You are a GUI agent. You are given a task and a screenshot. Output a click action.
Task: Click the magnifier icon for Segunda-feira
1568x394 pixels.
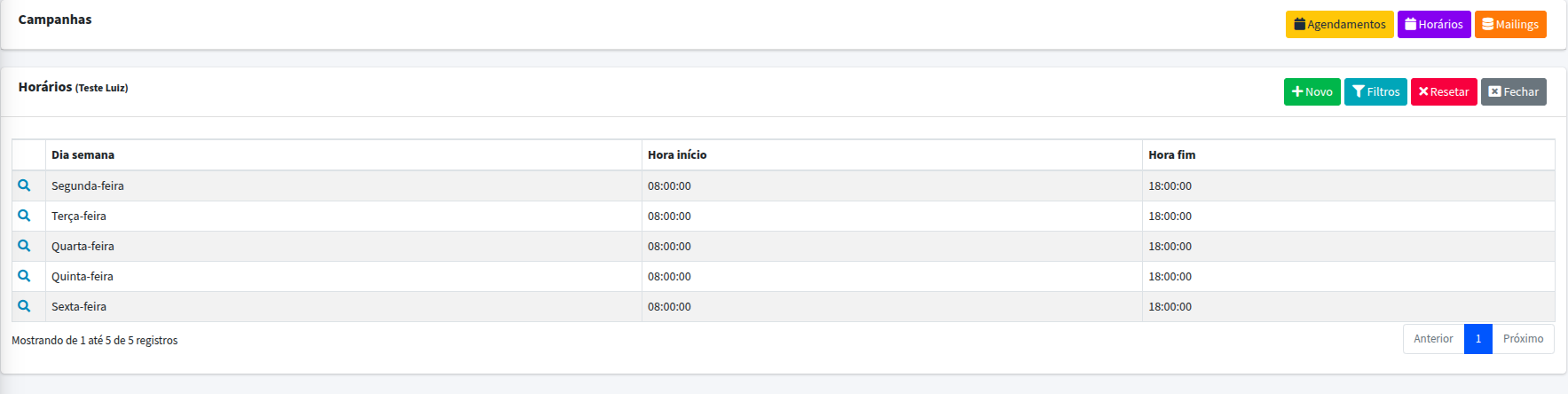24,185
